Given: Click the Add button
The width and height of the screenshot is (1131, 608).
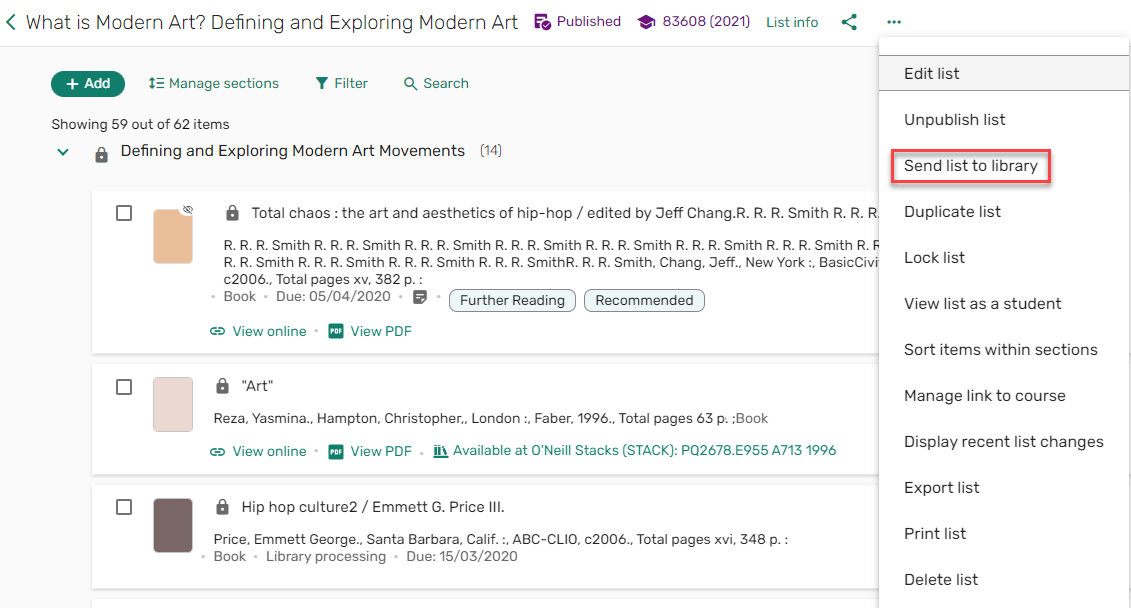Looking at the screenshot, I should tap(88, 84).
